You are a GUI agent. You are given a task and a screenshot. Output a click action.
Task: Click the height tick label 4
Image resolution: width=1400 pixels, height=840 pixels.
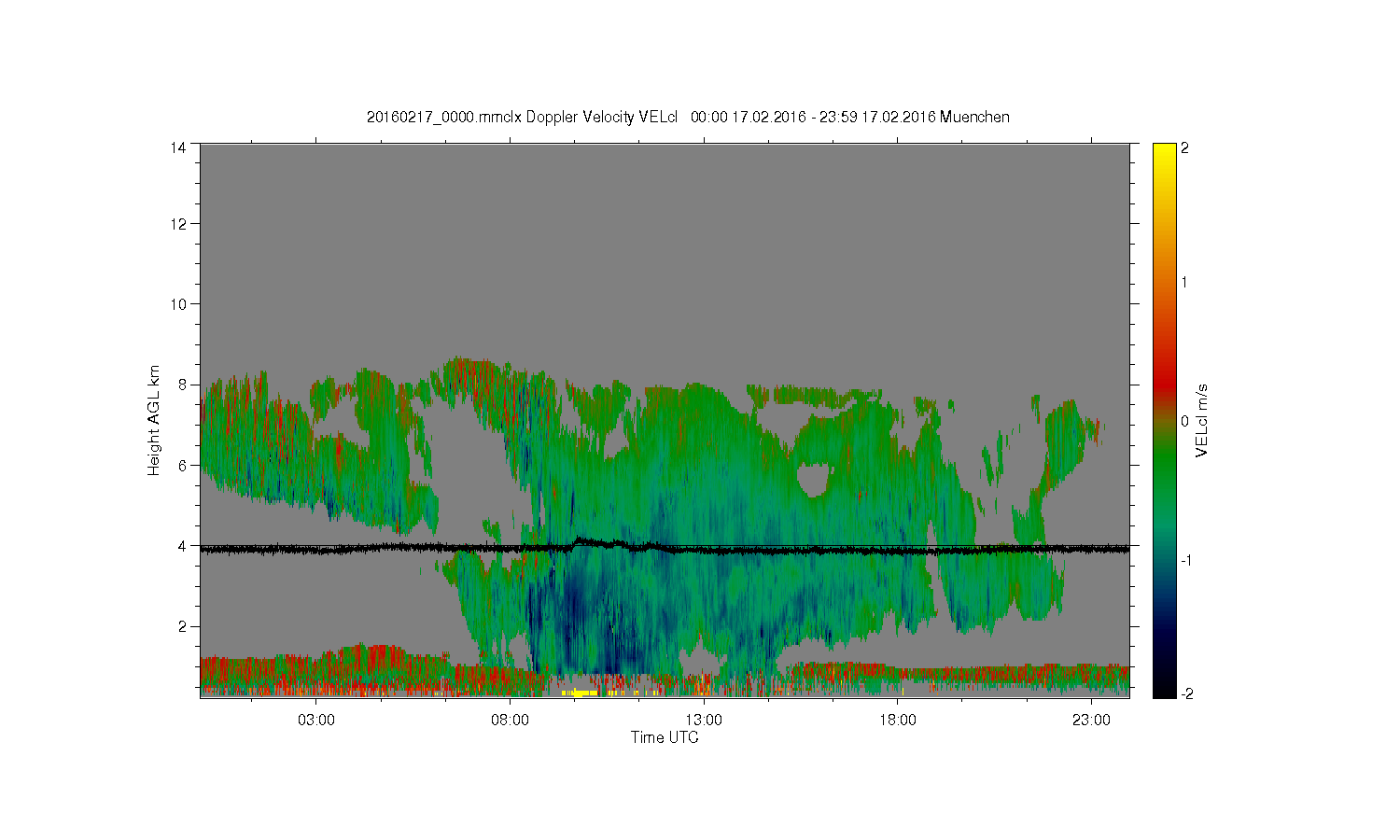[x=183, y=545]
